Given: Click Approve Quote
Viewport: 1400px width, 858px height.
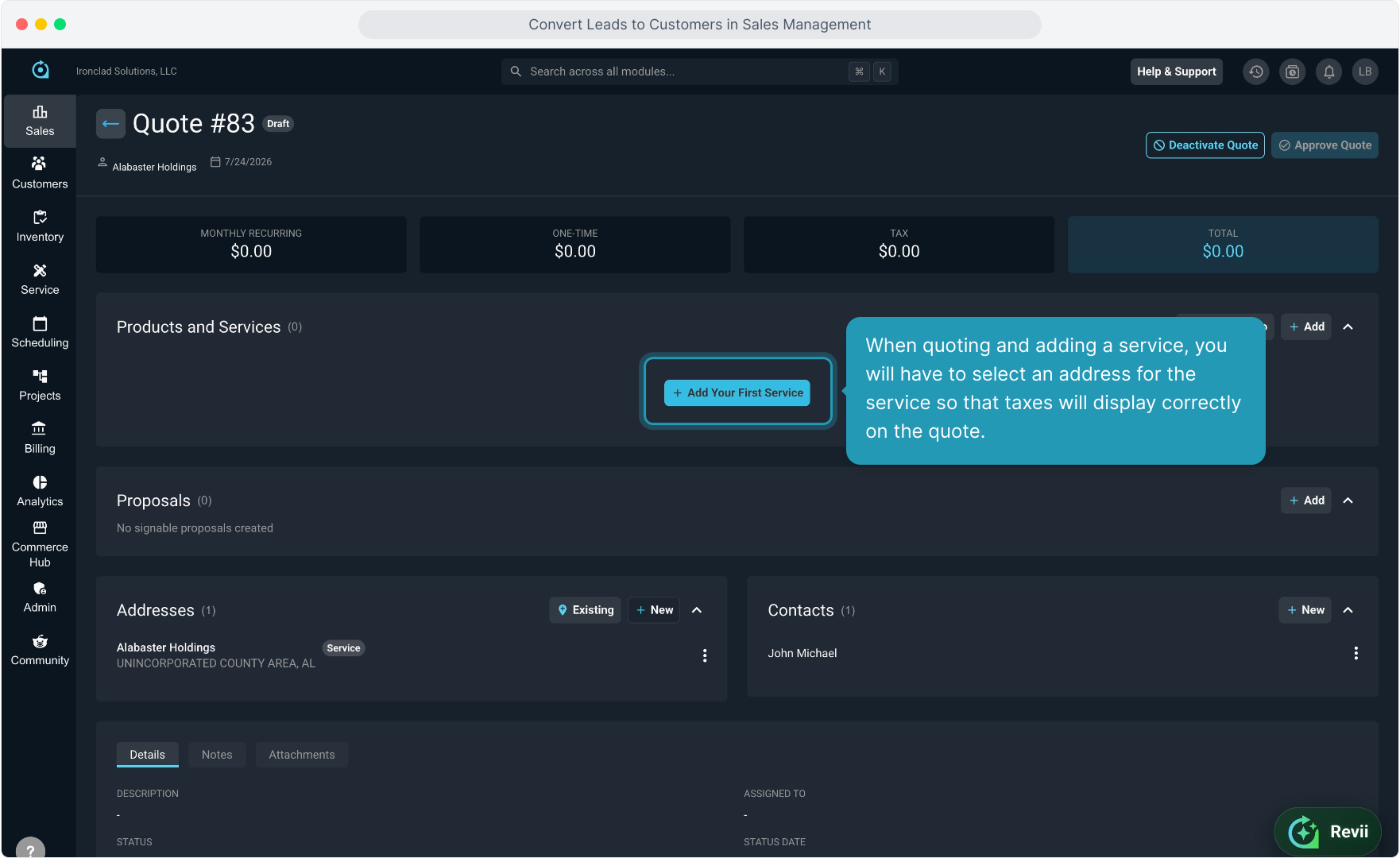Looking at the screenshot, I should click(x=1325, y=145).
